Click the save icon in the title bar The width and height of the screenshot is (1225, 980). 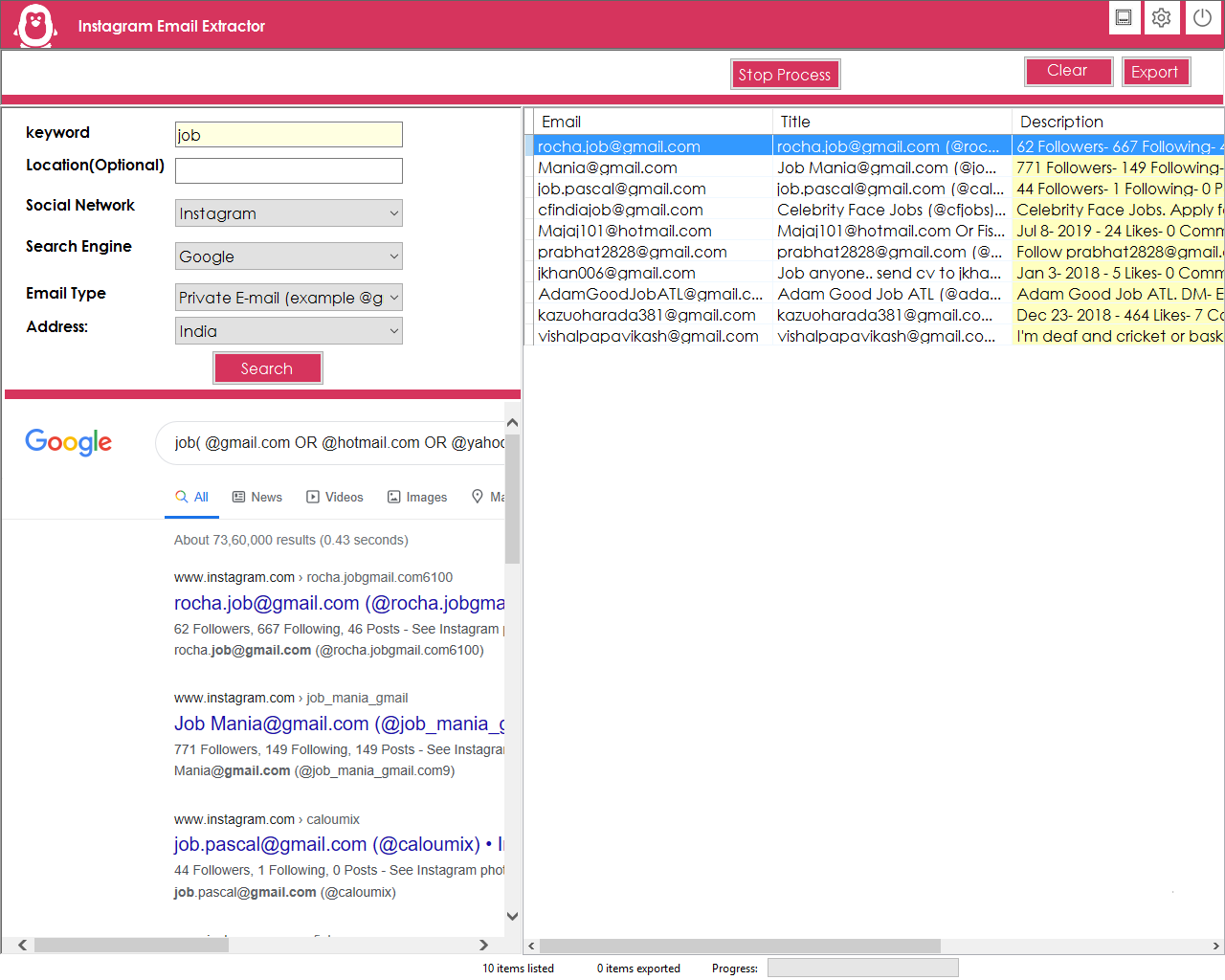tap(1124, 18)
